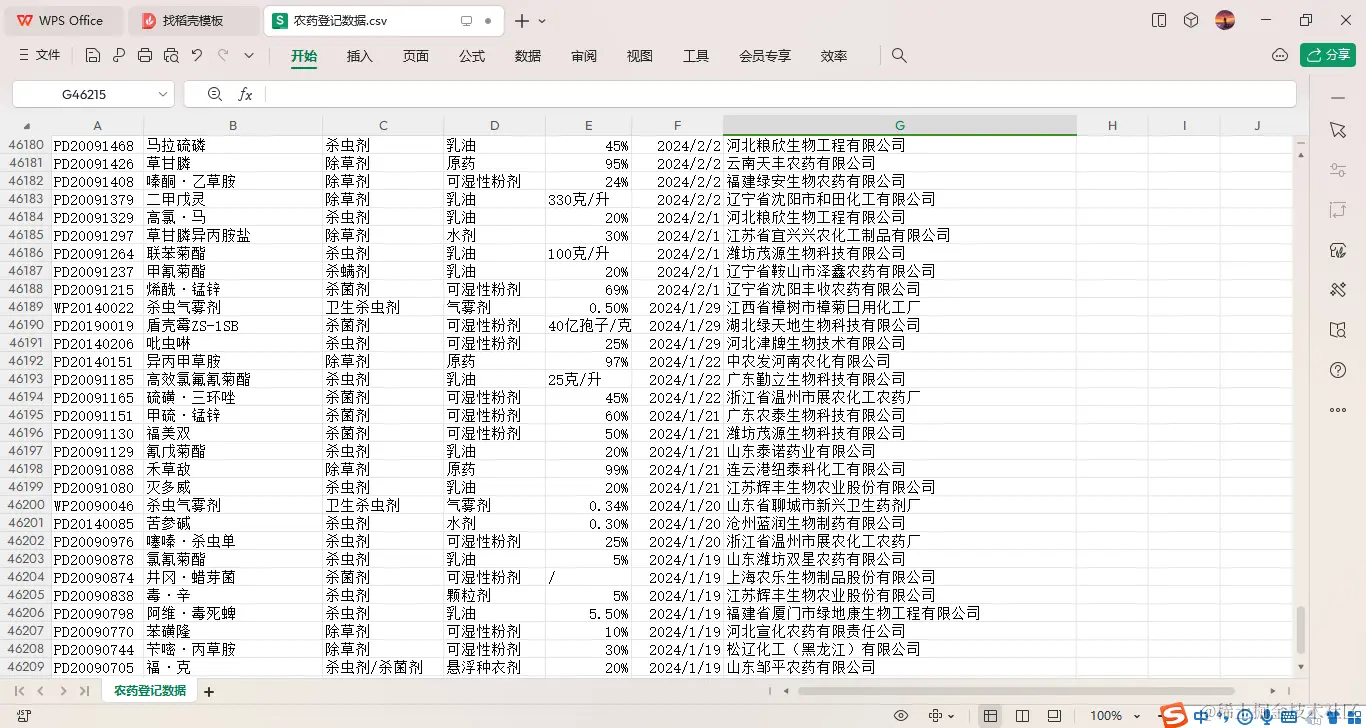Click the Print icon in the quick access toolbar
The height and width of the screenshot is (728, 1366).
pyautogui.click(x=145, y=56)
